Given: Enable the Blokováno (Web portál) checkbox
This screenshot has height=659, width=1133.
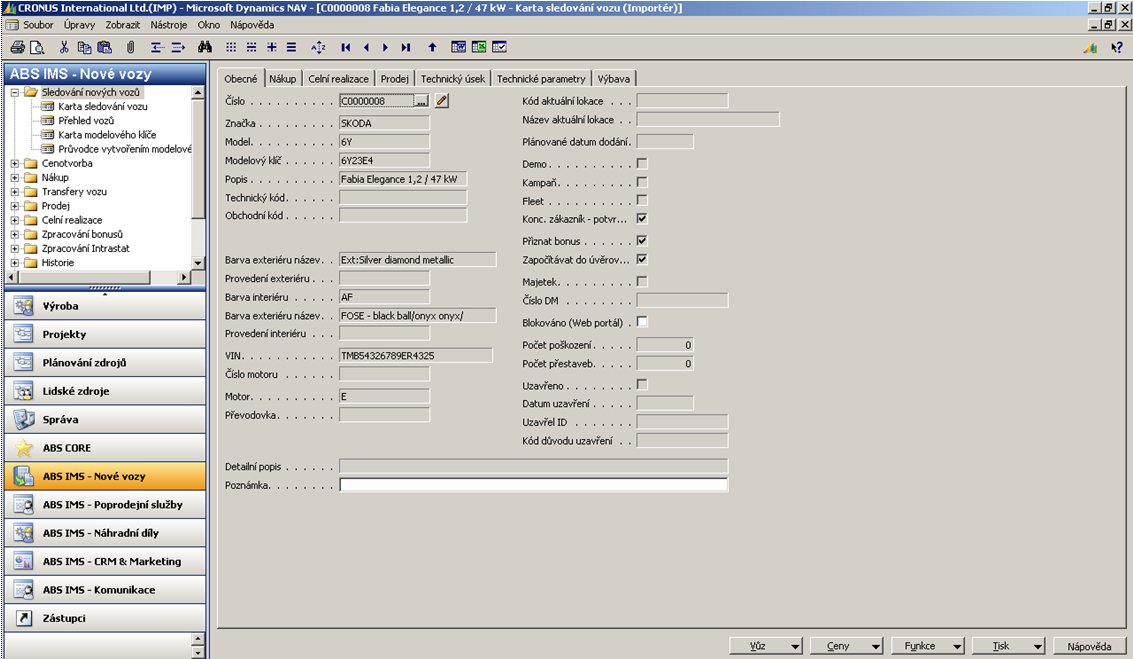Looking at the screenshot, I should [x=642, y=322].
